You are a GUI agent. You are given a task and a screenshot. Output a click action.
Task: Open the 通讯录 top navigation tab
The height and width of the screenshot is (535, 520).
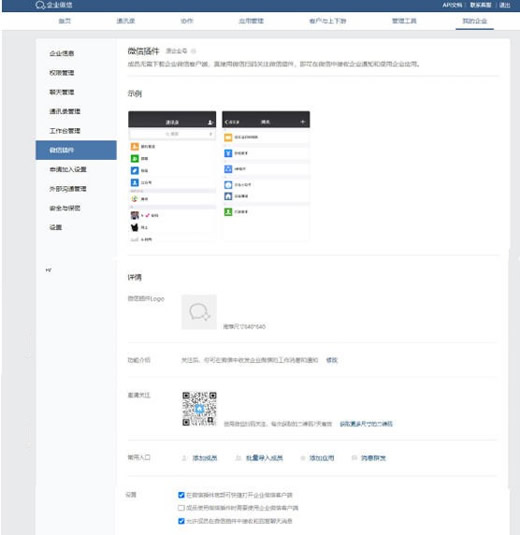(126, 21)
